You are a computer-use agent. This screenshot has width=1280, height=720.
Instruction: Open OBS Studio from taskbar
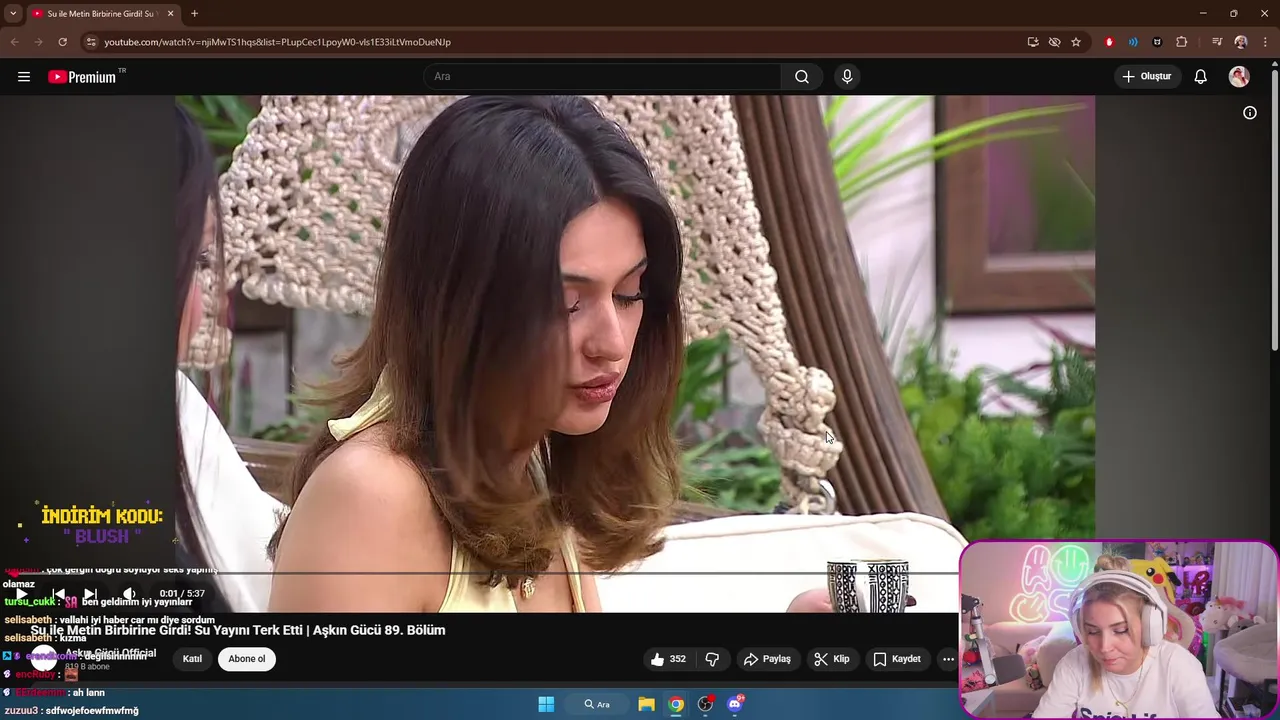point(706,704)
